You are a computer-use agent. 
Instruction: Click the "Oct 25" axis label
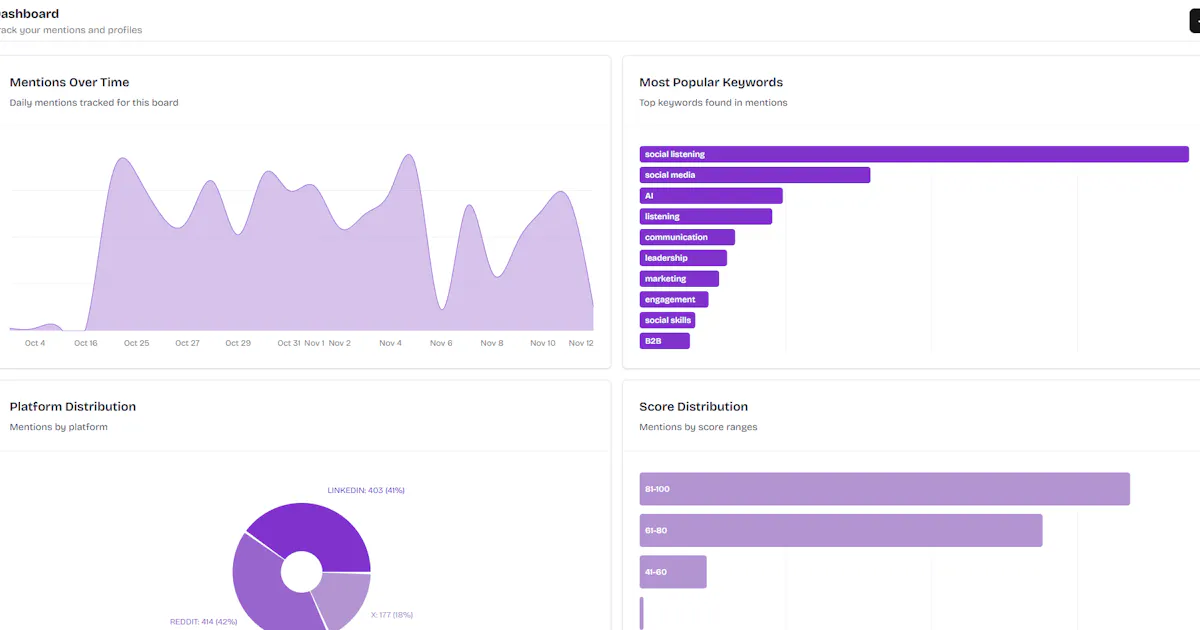[x=137, y=343]
